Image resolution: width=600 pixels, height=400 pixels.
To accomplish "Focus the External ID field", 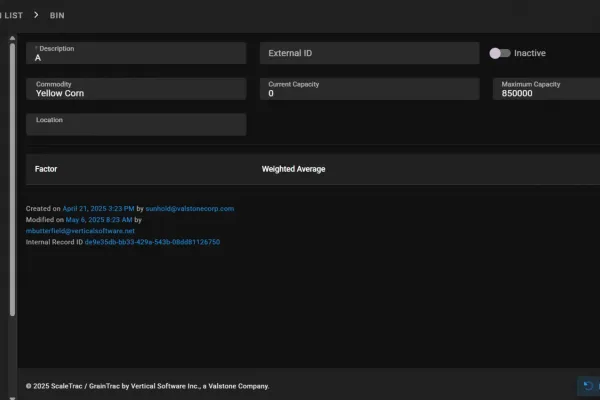I will 369,53.
